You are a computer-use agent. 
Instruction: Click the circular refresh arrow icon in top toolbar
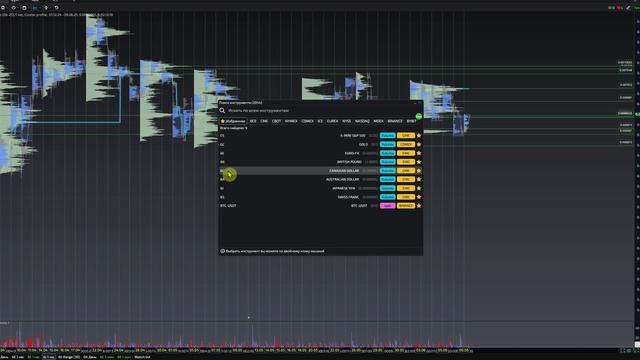(x=56, y=7)
